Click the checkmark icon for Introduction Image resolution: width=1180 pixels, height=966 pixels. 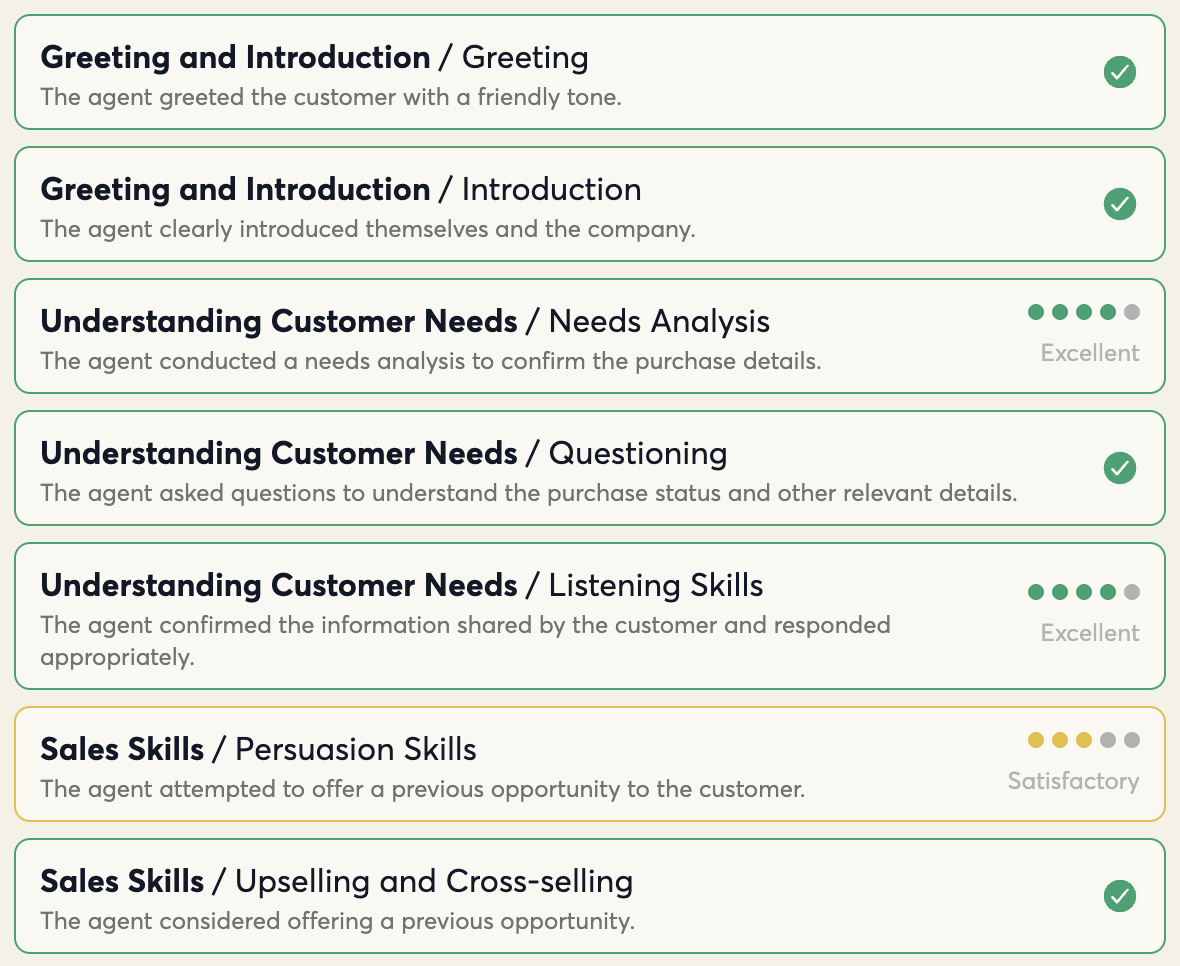pyautogui.click(x=1120, y=204)
